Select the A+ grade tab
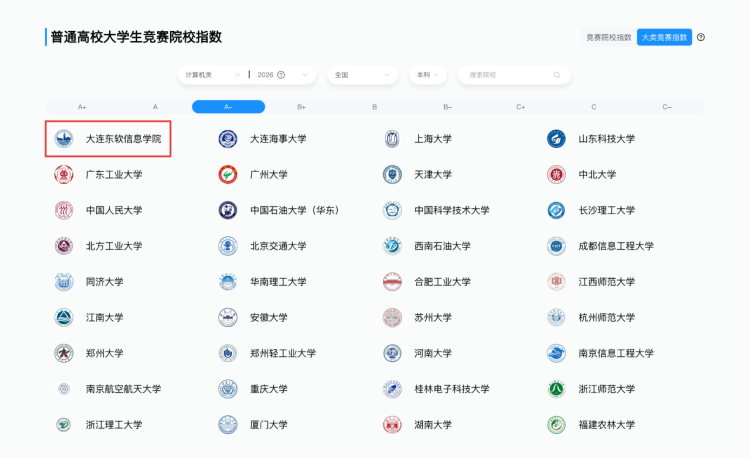Image resolution: width=750 pixels, height=458 pixels. [82, 107]
